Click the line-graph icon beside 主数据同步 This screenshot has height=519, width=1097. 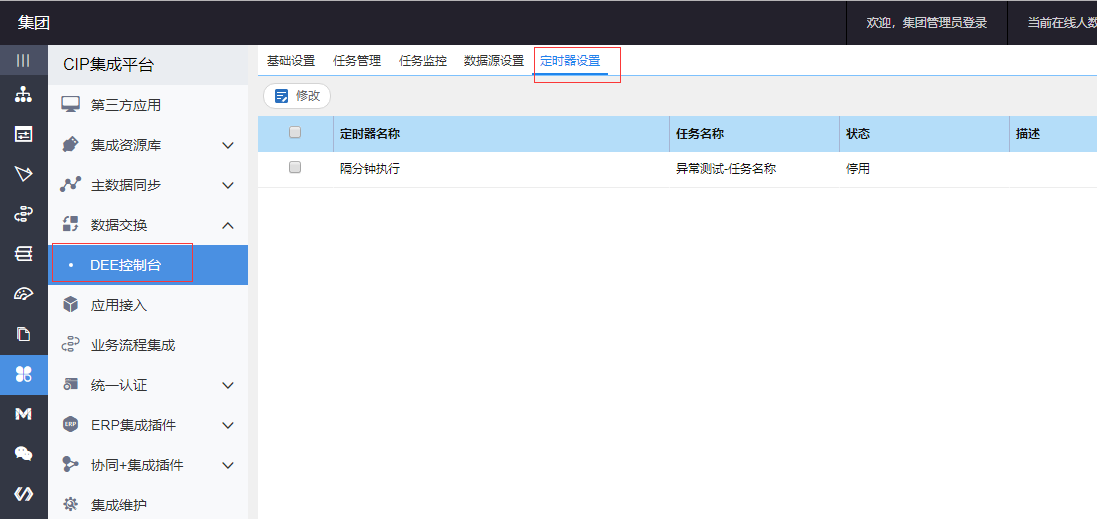pyautogui.click(x=70, y=185)
